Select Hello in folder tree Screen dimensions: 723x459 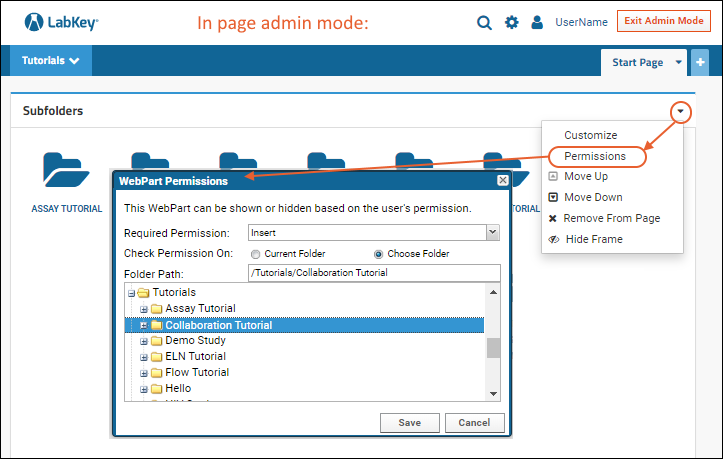click(178, 388)
